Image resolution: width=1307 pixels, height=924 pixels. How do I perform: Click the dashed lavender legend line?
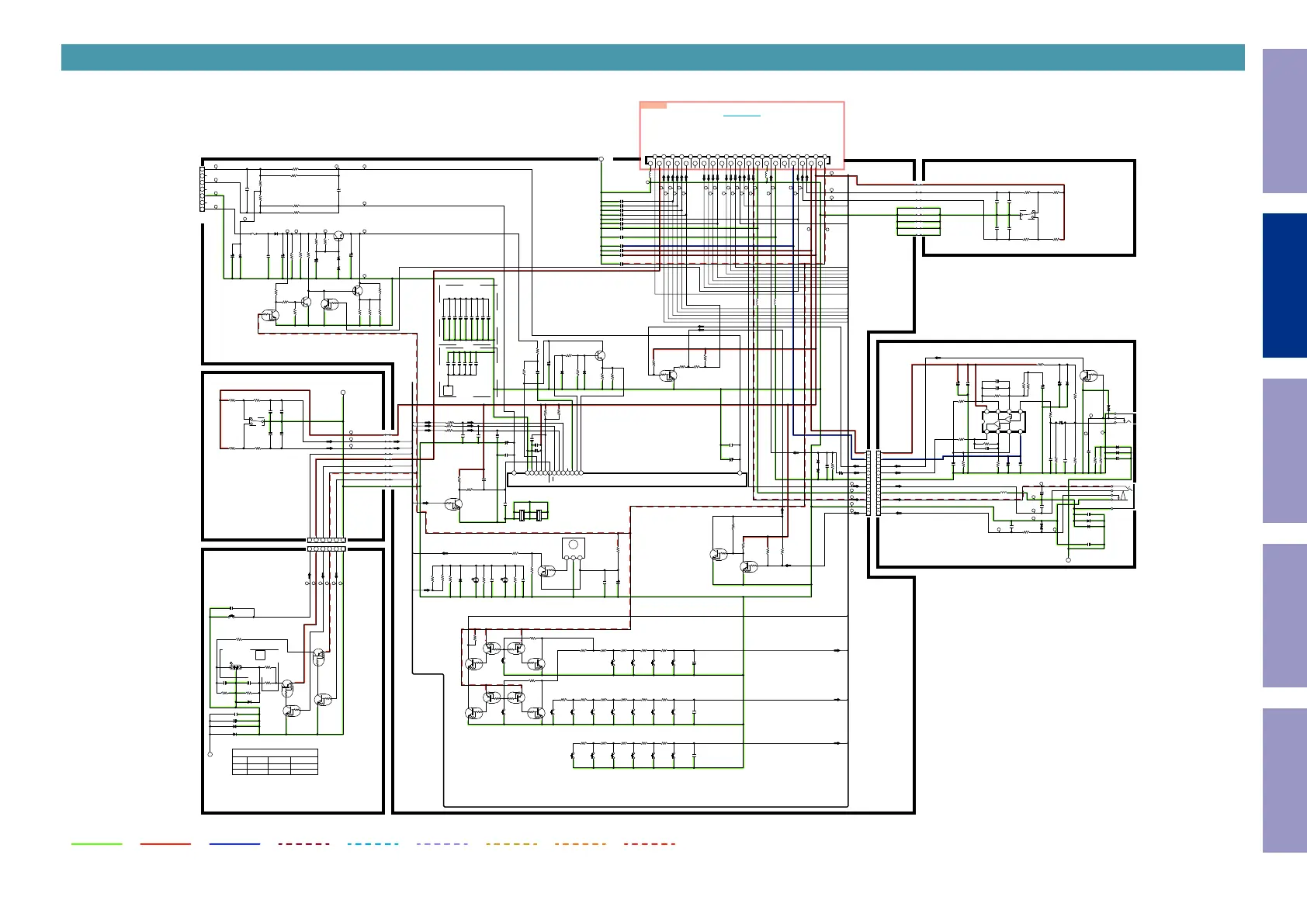(x=442, y=843)
